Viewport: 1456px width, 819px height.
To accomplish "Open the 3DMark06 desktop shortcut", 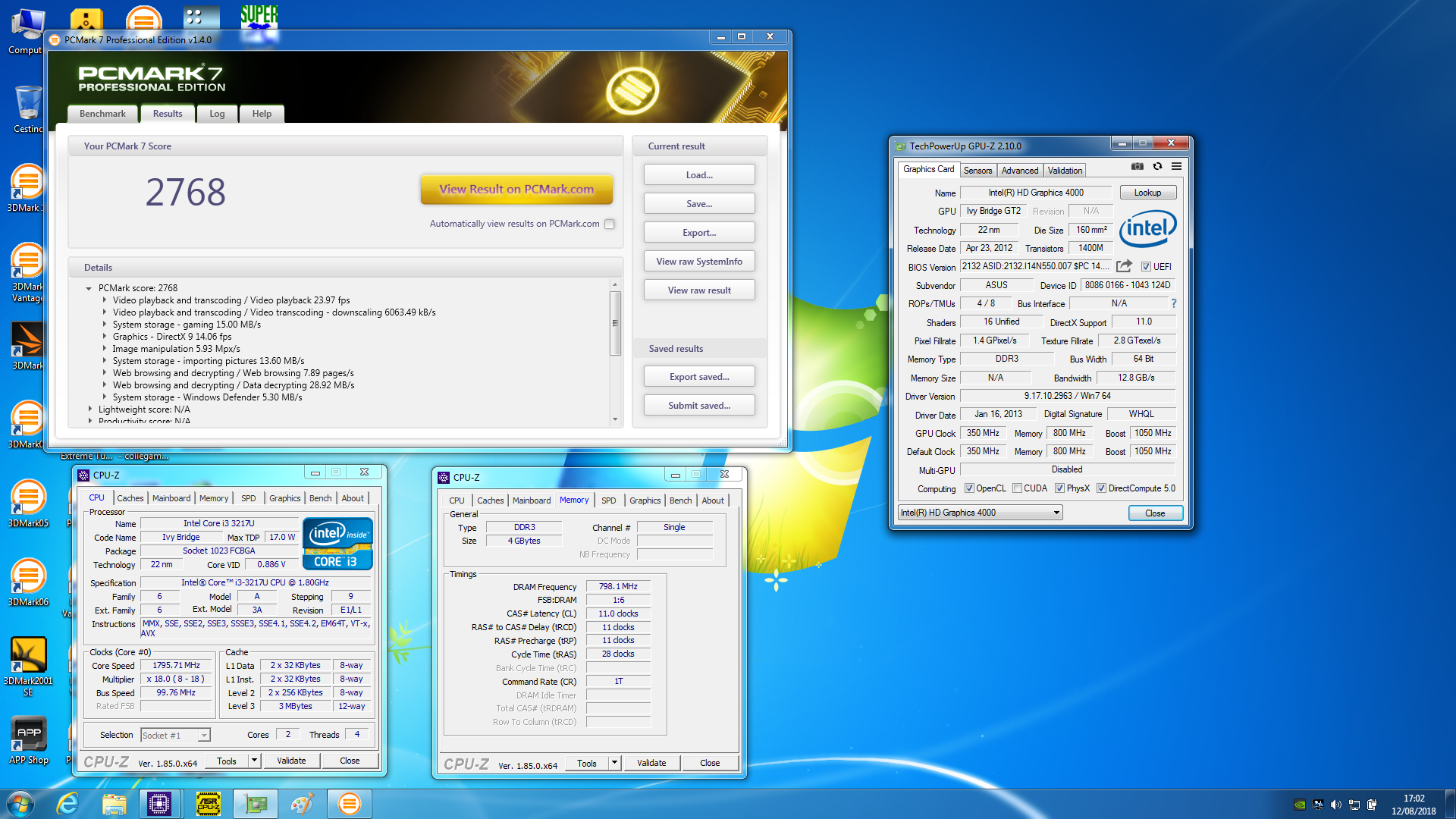I will (x=27, y=582).
